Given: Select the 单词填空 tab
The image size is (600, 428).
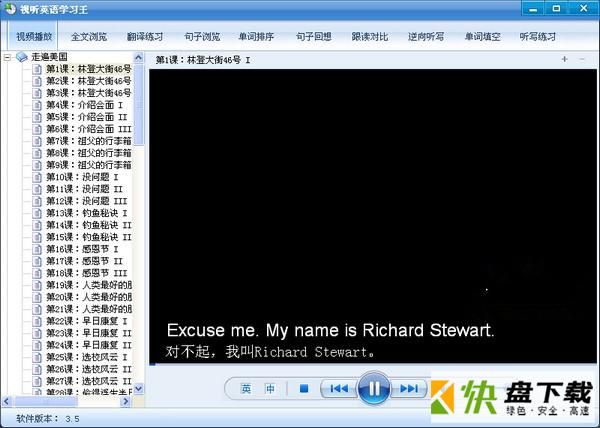Looking at the screenshot, I should click(483, 37).
